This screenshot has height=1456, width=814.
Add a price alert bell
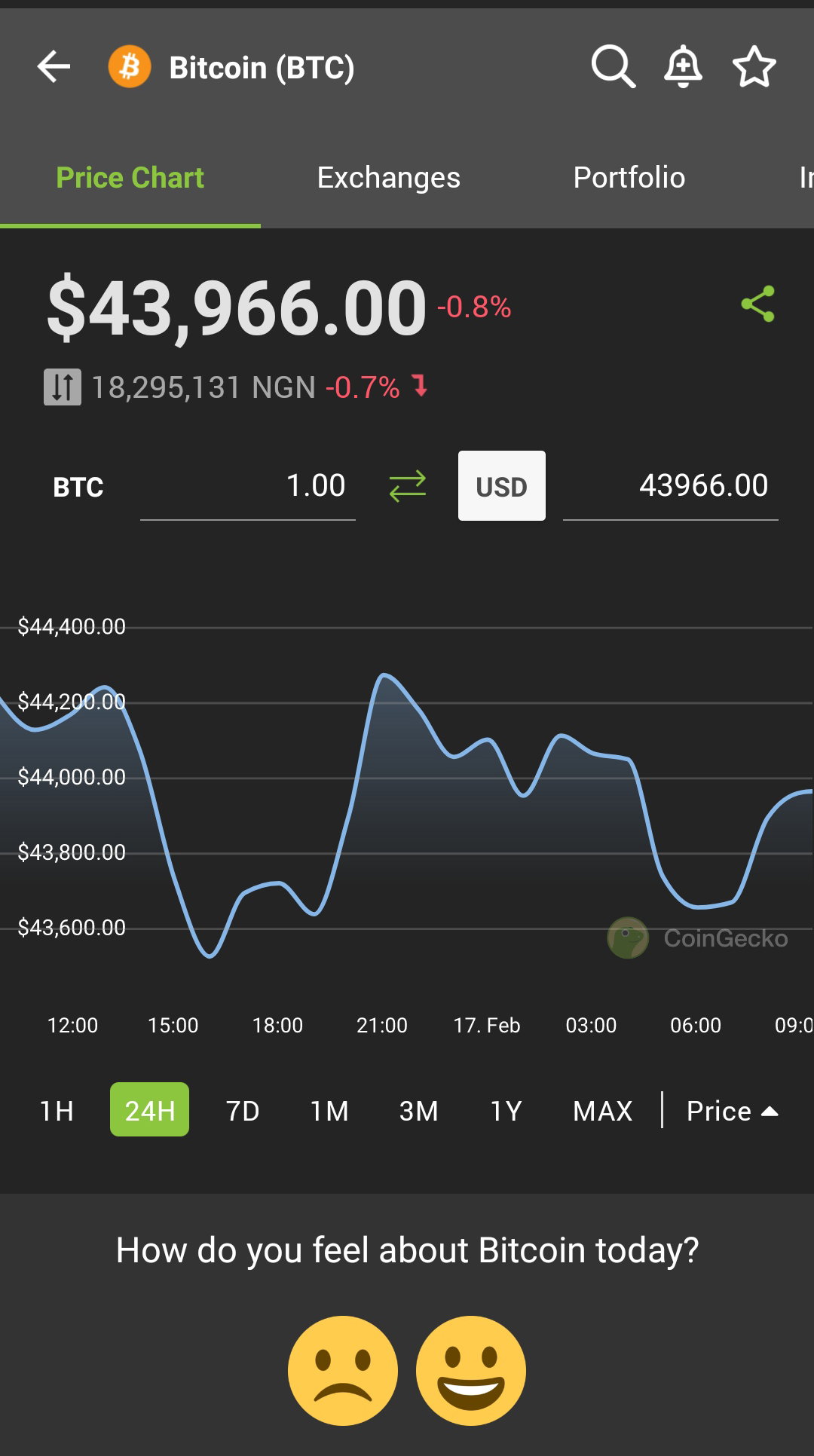point(683,67)
